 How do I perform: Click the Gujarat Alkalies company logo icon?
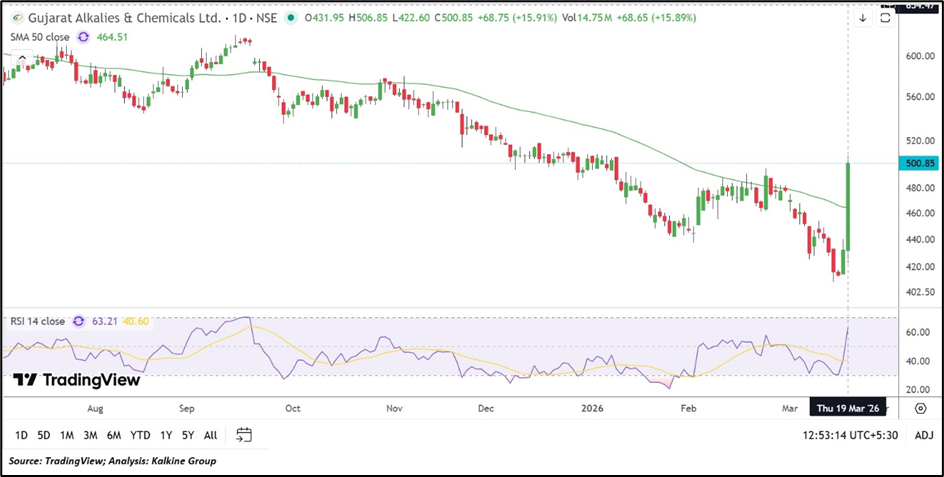[x=13, y=18]
